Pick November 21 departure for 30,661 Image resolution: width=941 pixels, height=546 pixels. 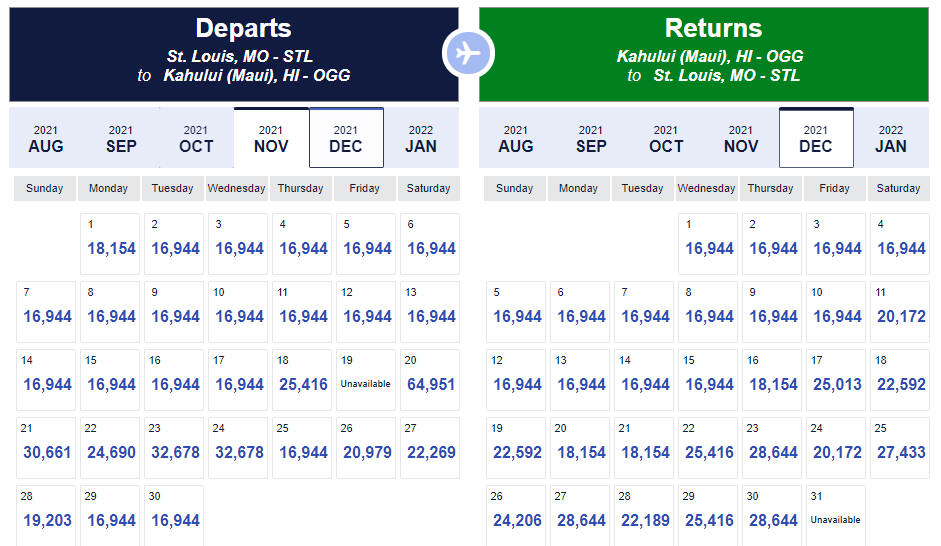tap(46, 448)
